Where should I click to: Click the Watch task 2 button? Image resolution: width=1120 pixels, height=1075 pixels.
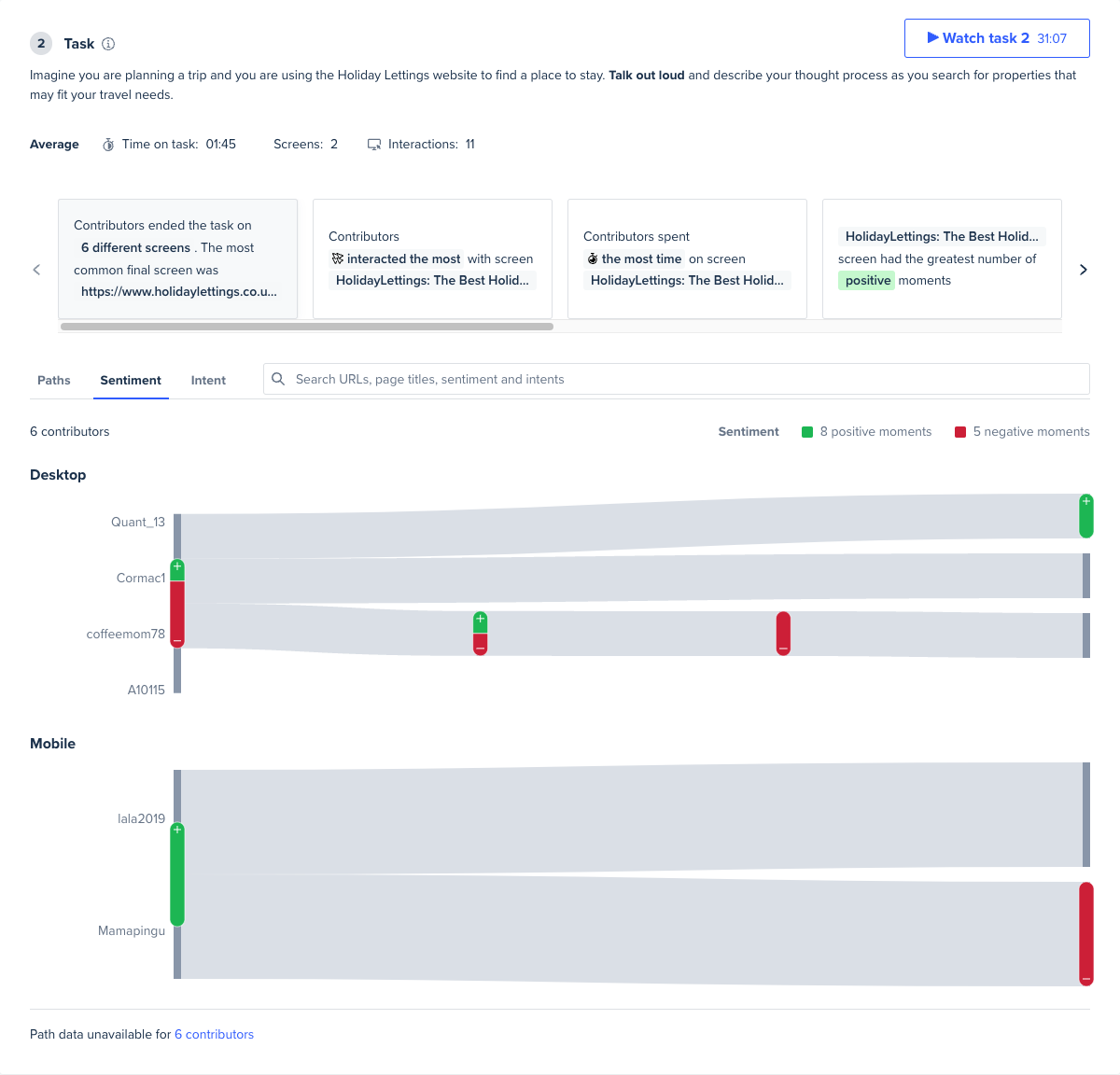tap(997, 38)
